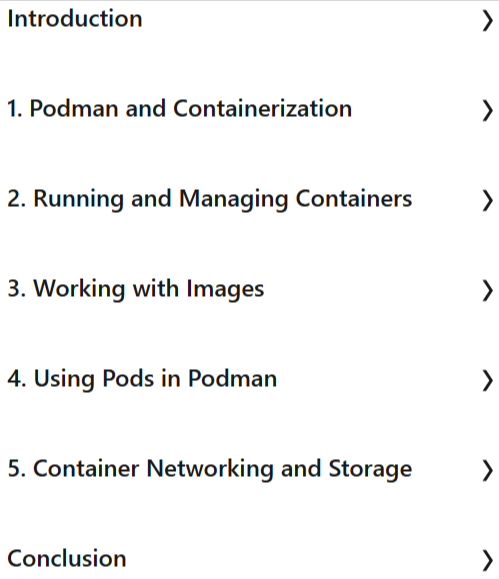The height and width of the screenshot is (579, 499).
Task: Click the chevron arrow beside Introduction
Action: coord(488,21)
